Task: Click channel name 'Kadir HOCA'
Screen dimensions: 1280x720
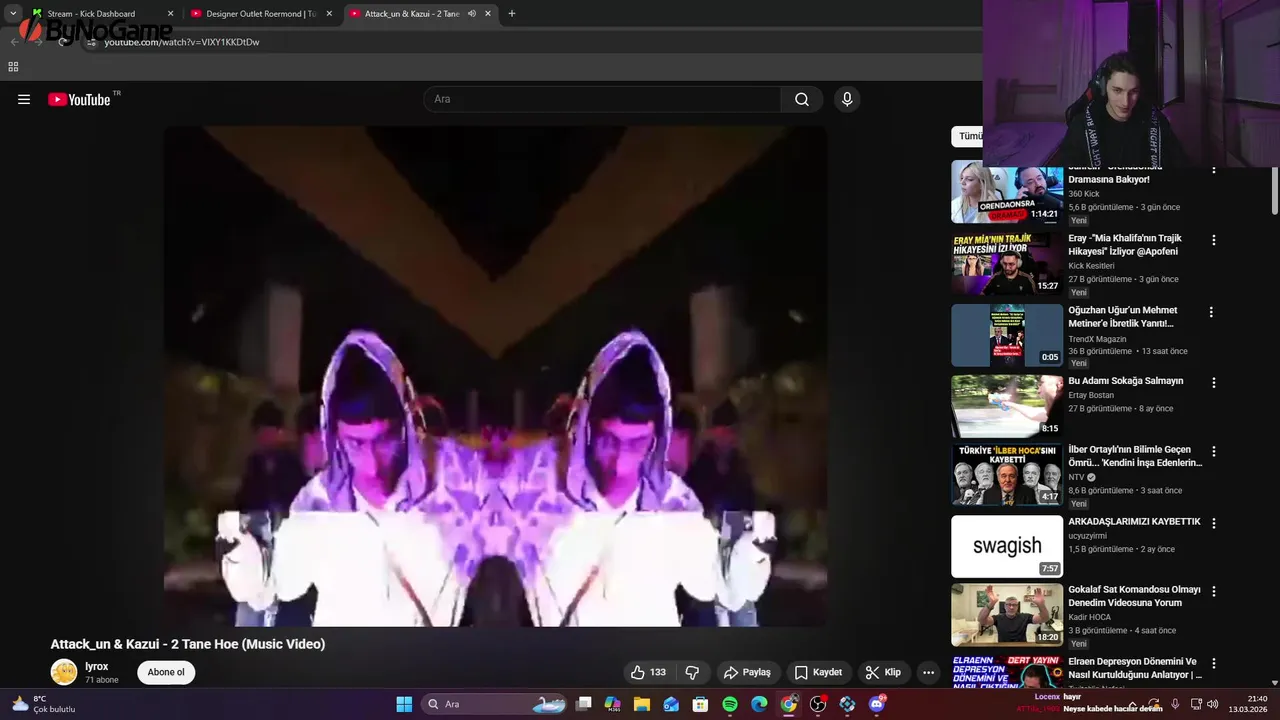Action: click(x=1089, y=617)
